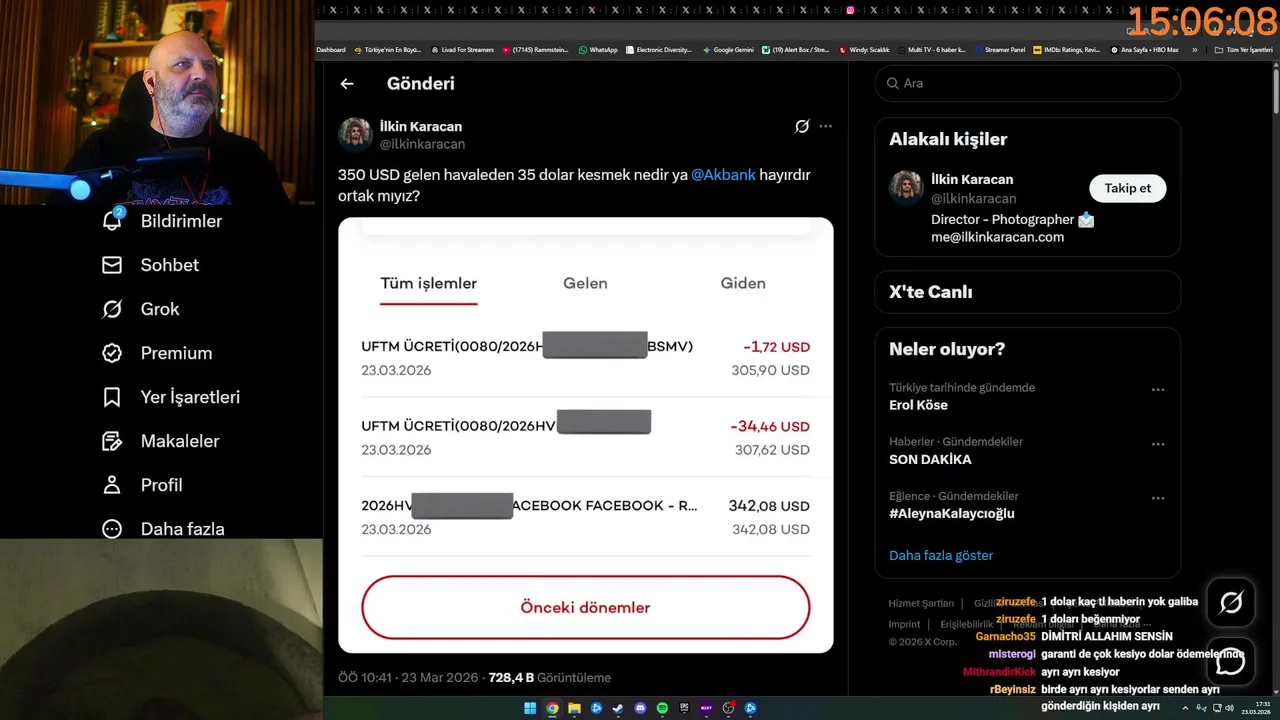Click the Ara search field
The width and height of the screenshot is (1280, 720).
pos(1027,83)
